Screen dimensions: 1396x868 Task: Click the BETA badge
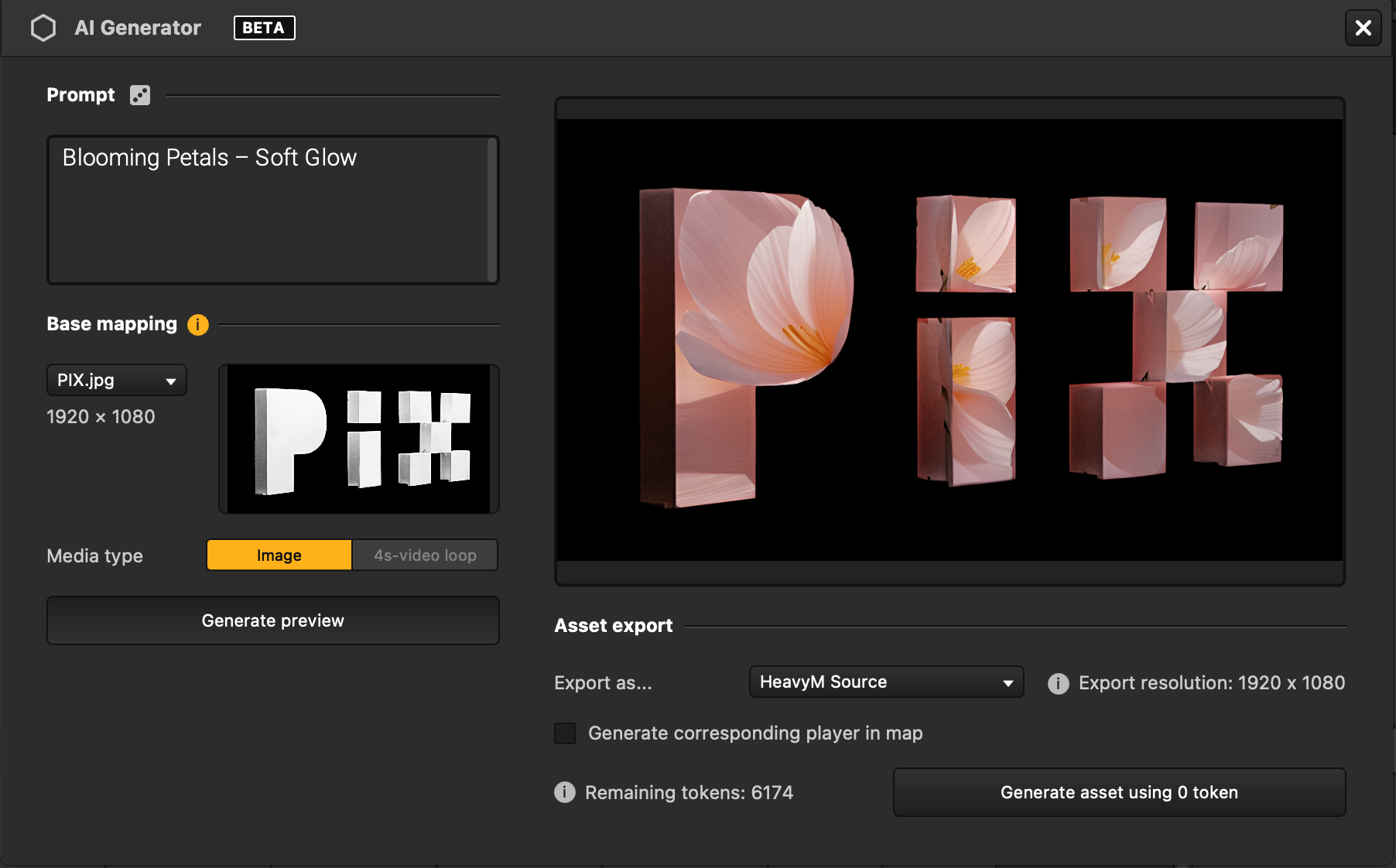click(x=264, y=28)
